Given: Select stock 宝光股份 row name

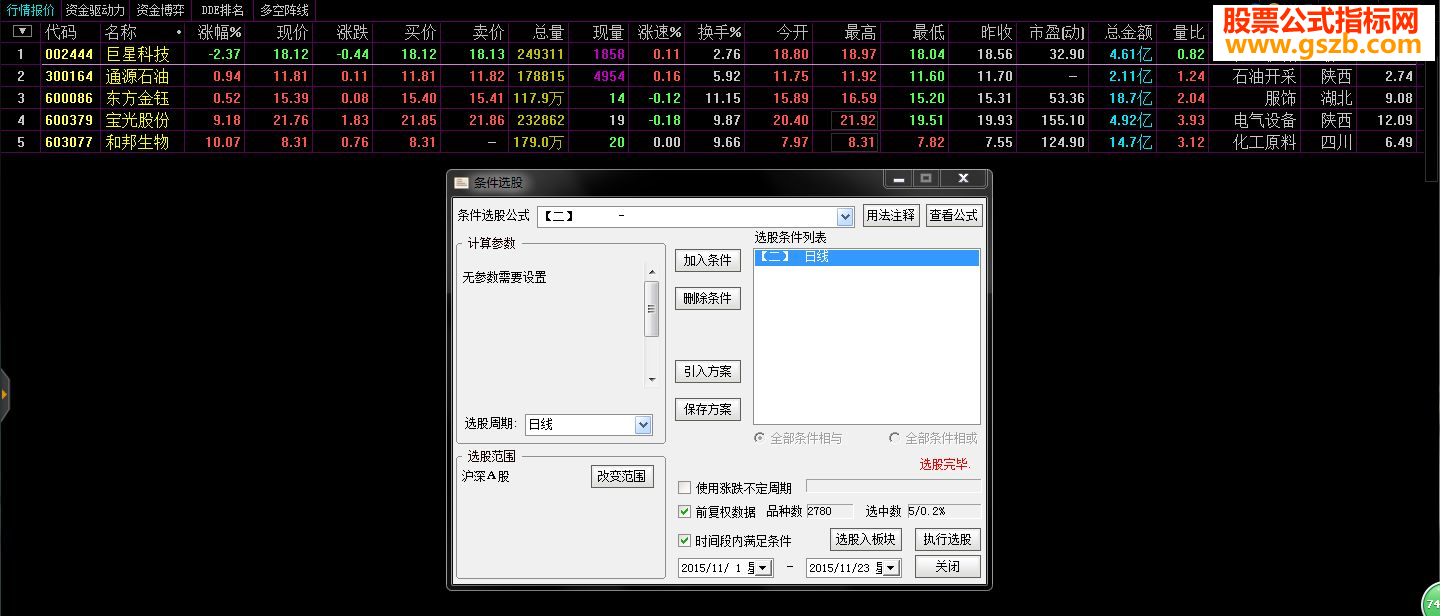Looking at the screenshot, I should point(137,120).
